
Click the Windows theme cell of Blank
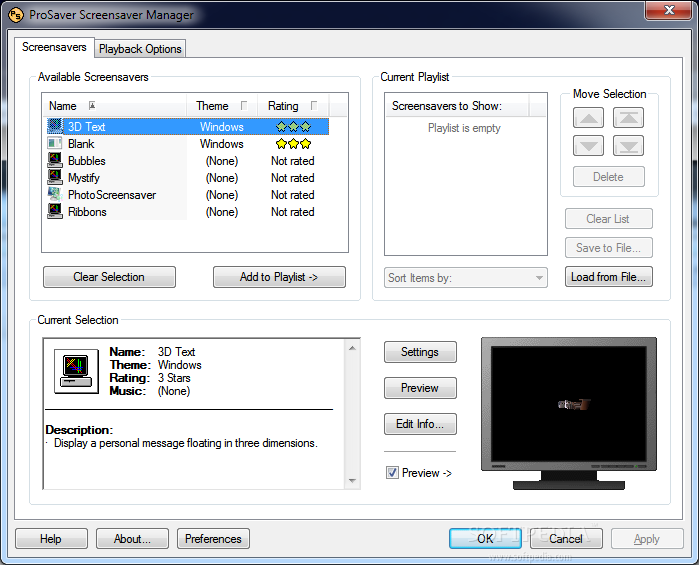click(x=222, y=144)
